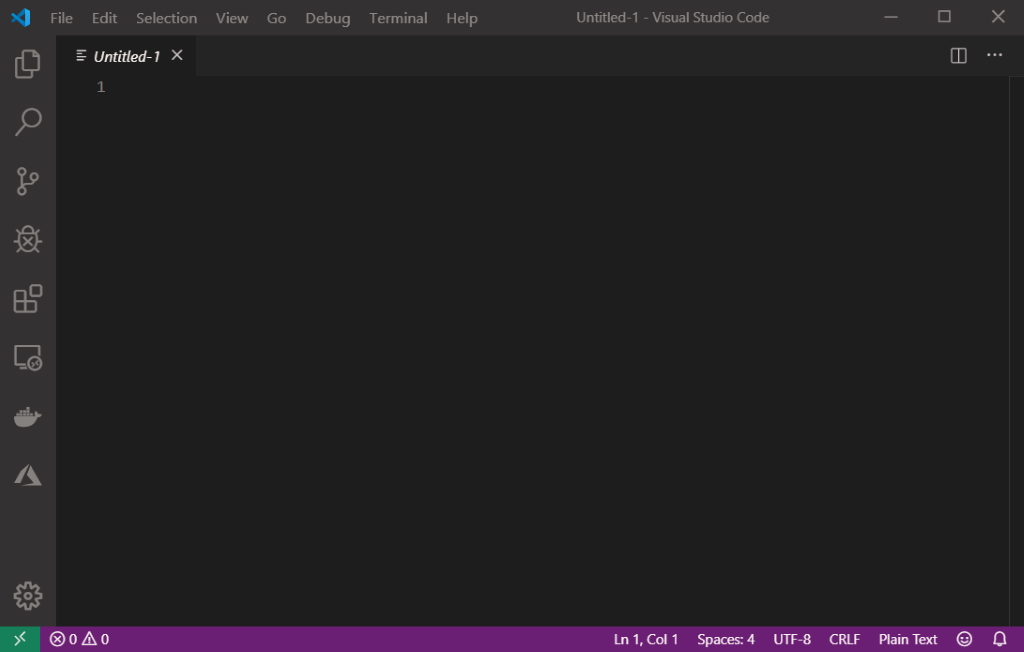The height and width of the screenshot is (652, 1024).
Task: Open the Azure extension view
Action: pos(27,475)
